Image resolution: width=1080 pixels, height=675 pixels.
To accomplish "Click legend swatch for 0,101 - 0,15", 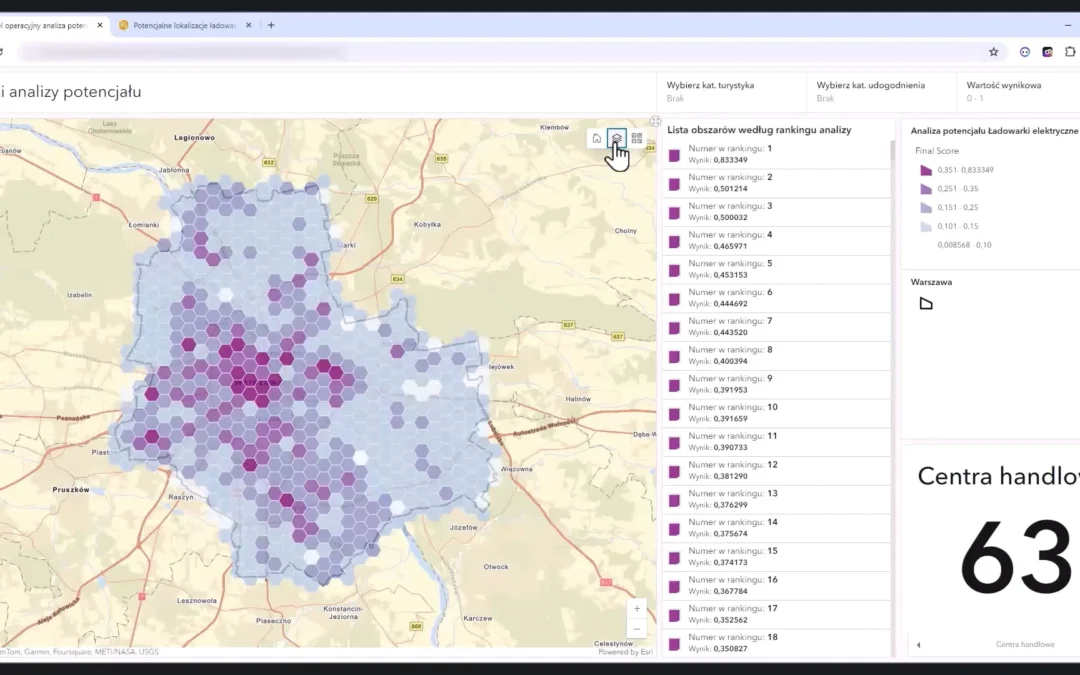I will [926, 226].
